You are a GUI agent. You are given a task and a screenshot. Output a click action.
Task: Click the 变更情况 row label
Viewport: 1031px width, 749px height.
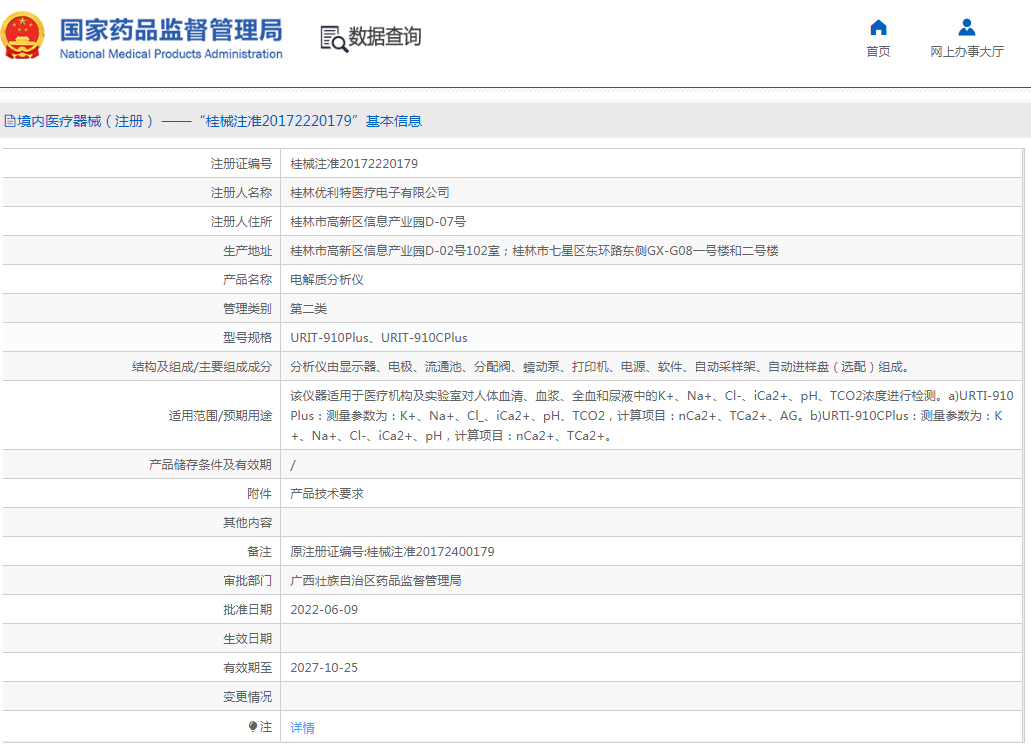(247, 696)
